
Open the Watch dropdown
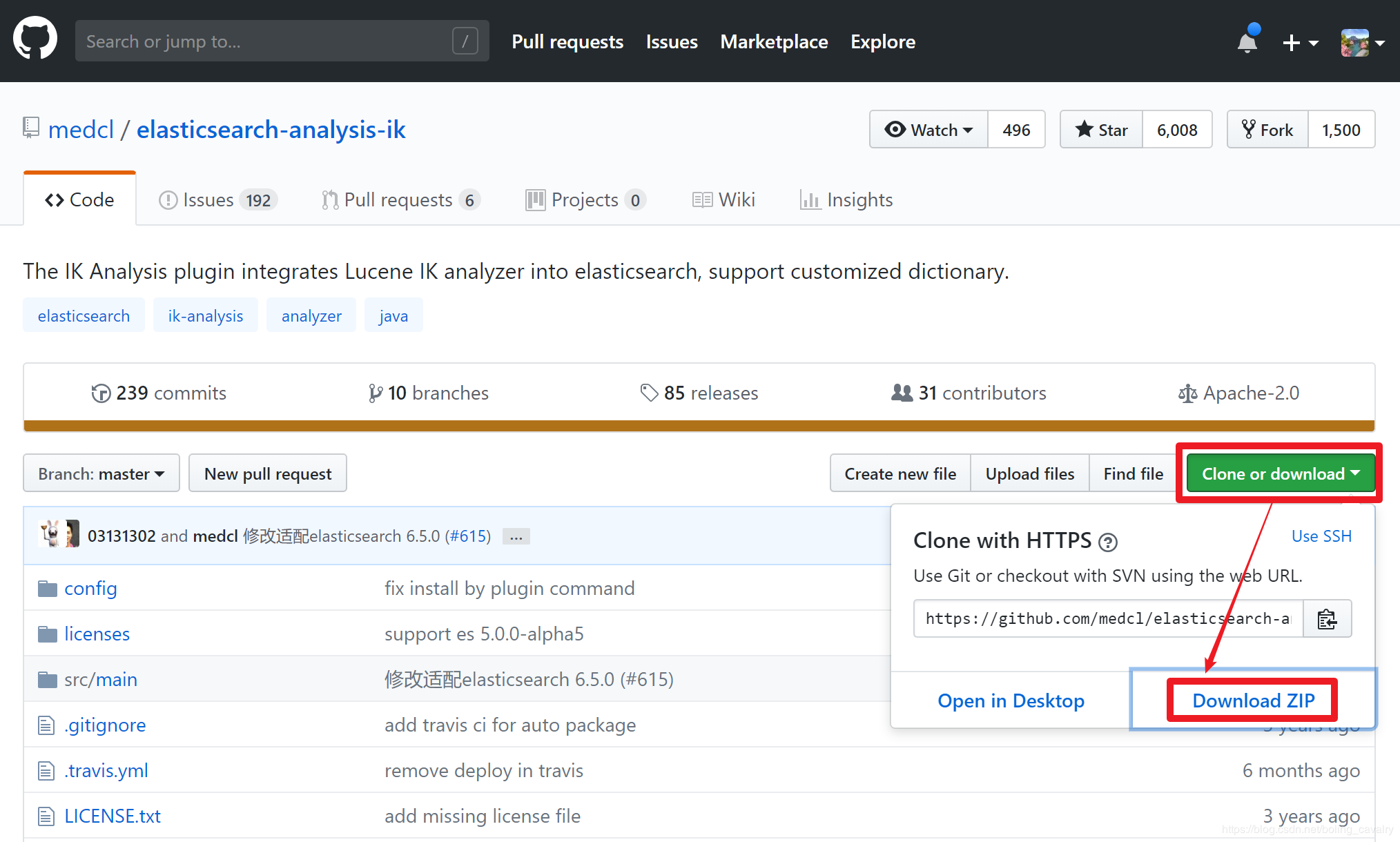click(x=929, y=130)
